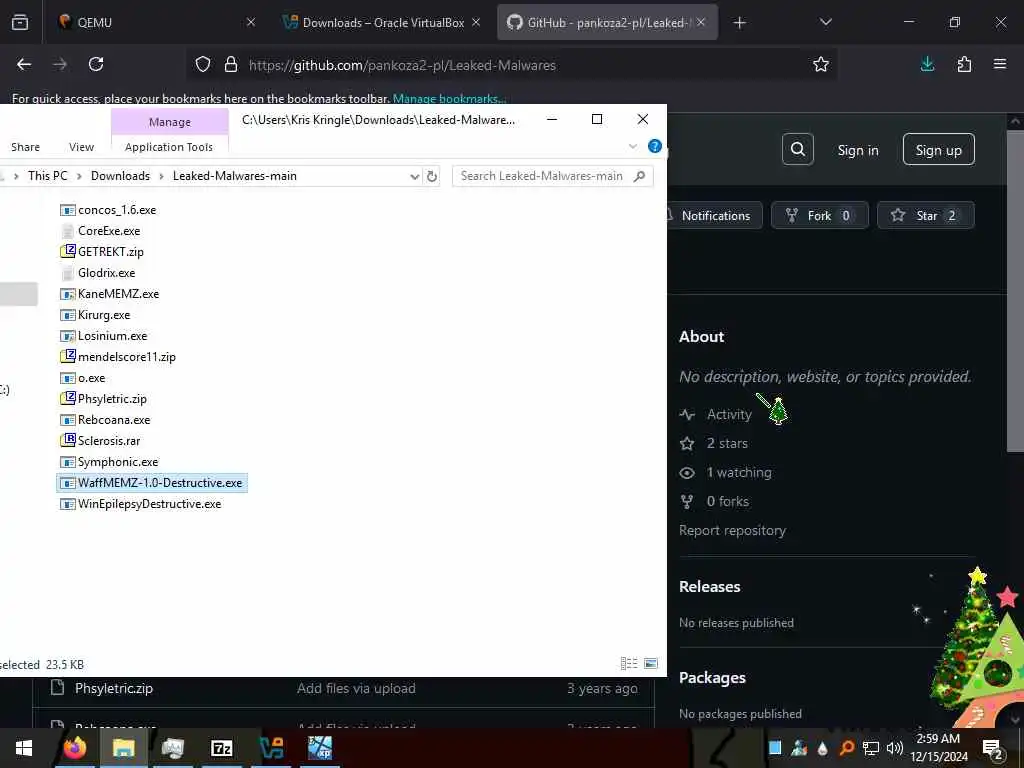Select CoreExe.exe file
This screenshot has height=768, width=1024.
(101, 231)
